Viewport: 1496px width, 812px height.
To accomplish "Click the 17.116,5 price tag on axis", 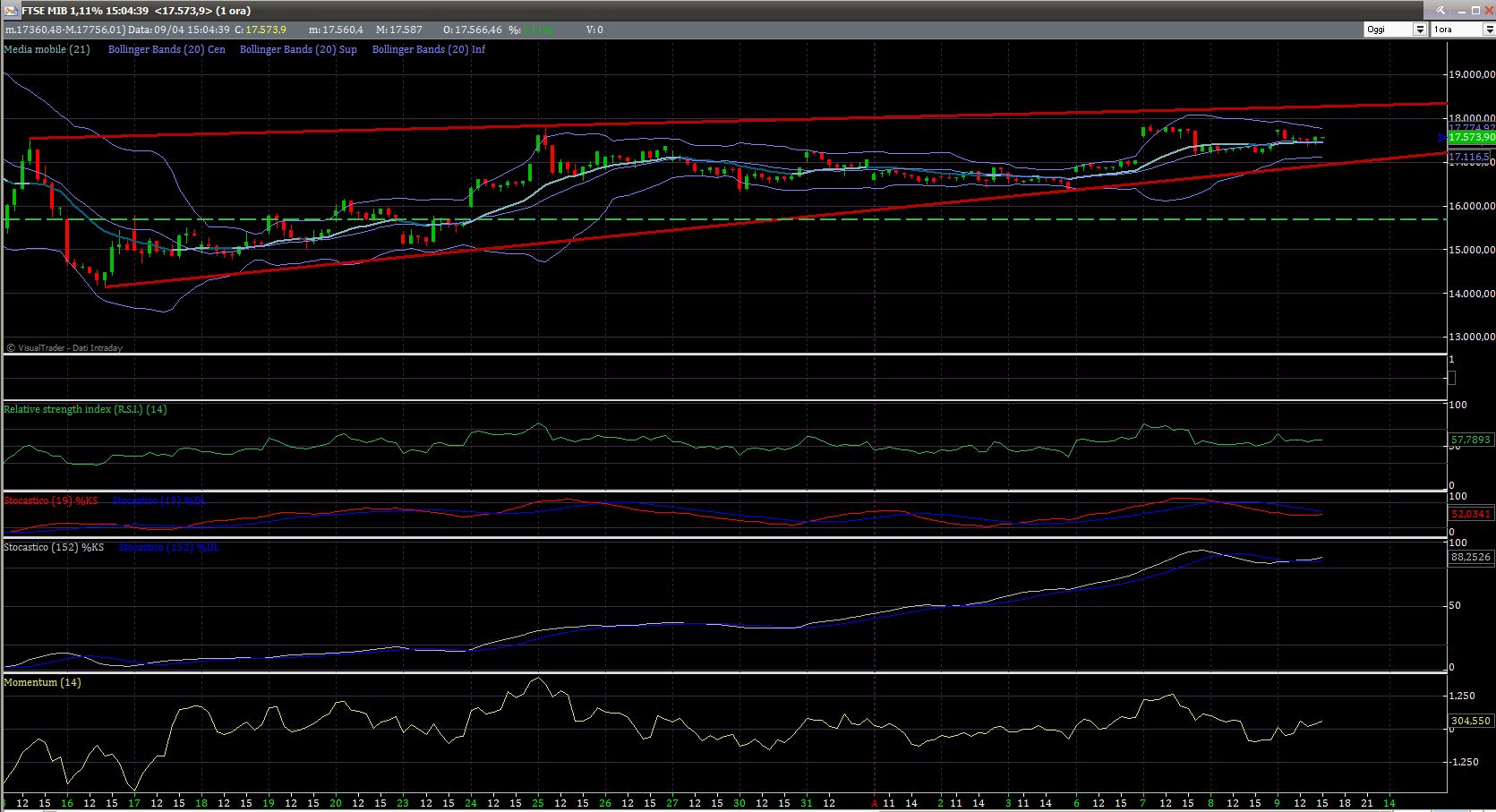I will click(1469, 157).
